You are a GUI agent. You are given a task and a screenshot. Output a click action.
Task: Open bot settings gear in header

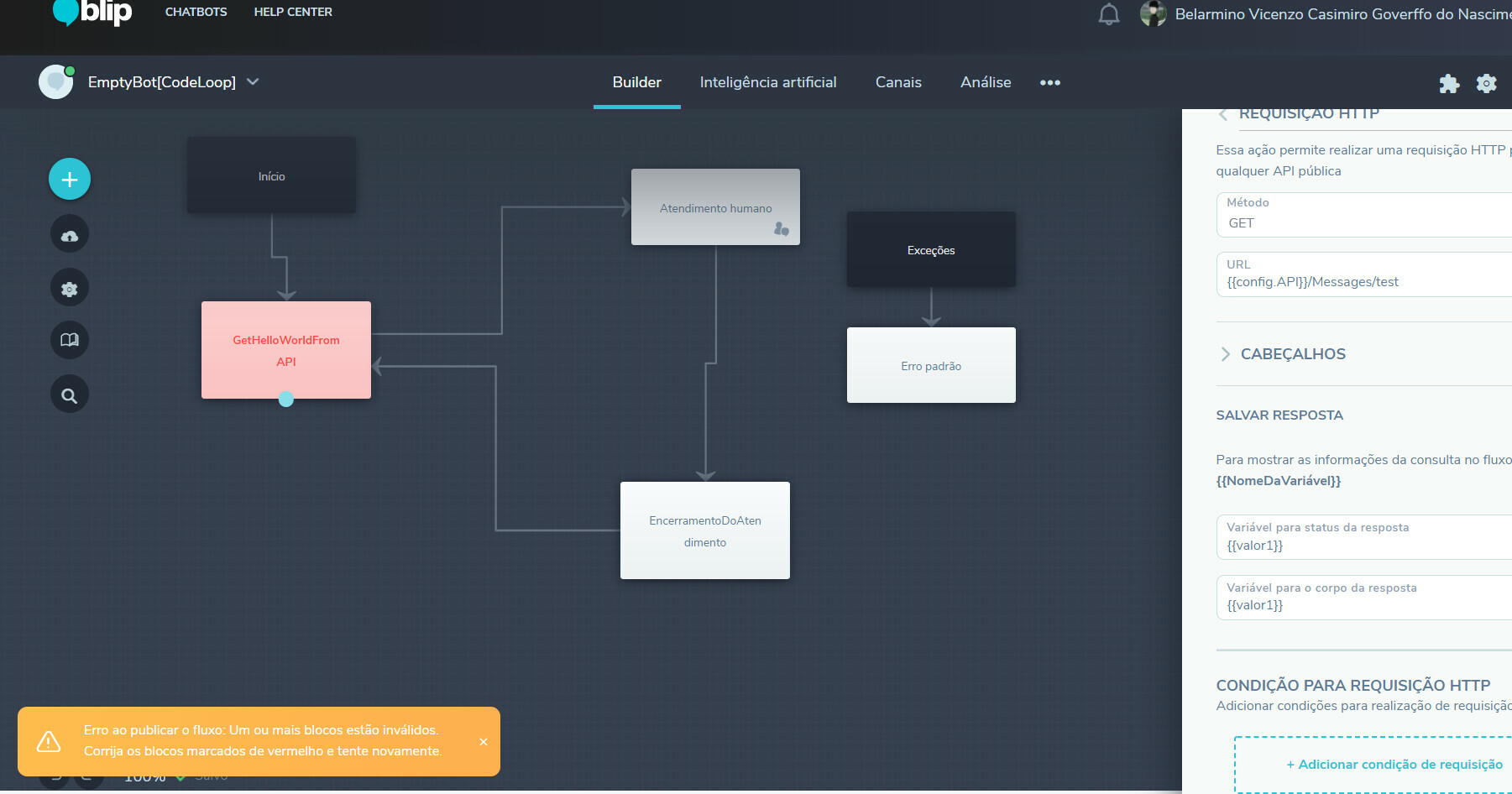(x=1487, y=83)
